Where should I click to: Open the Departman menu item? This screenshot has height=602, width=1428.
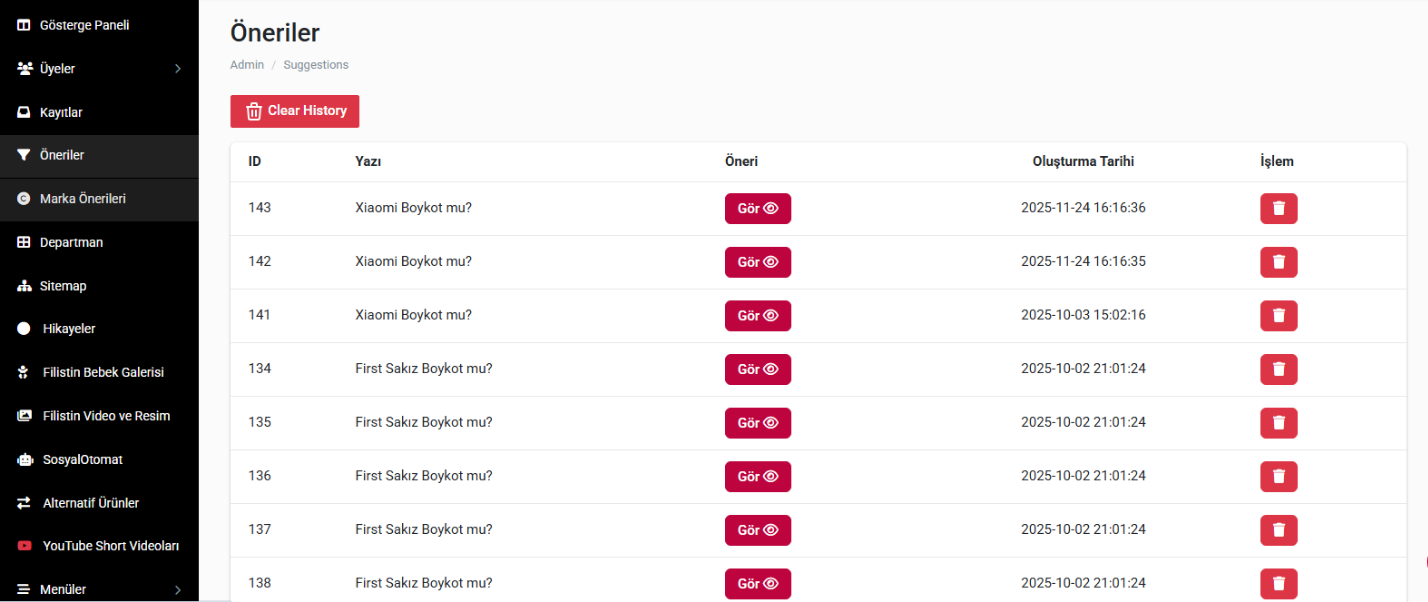[x=99, y=243]
